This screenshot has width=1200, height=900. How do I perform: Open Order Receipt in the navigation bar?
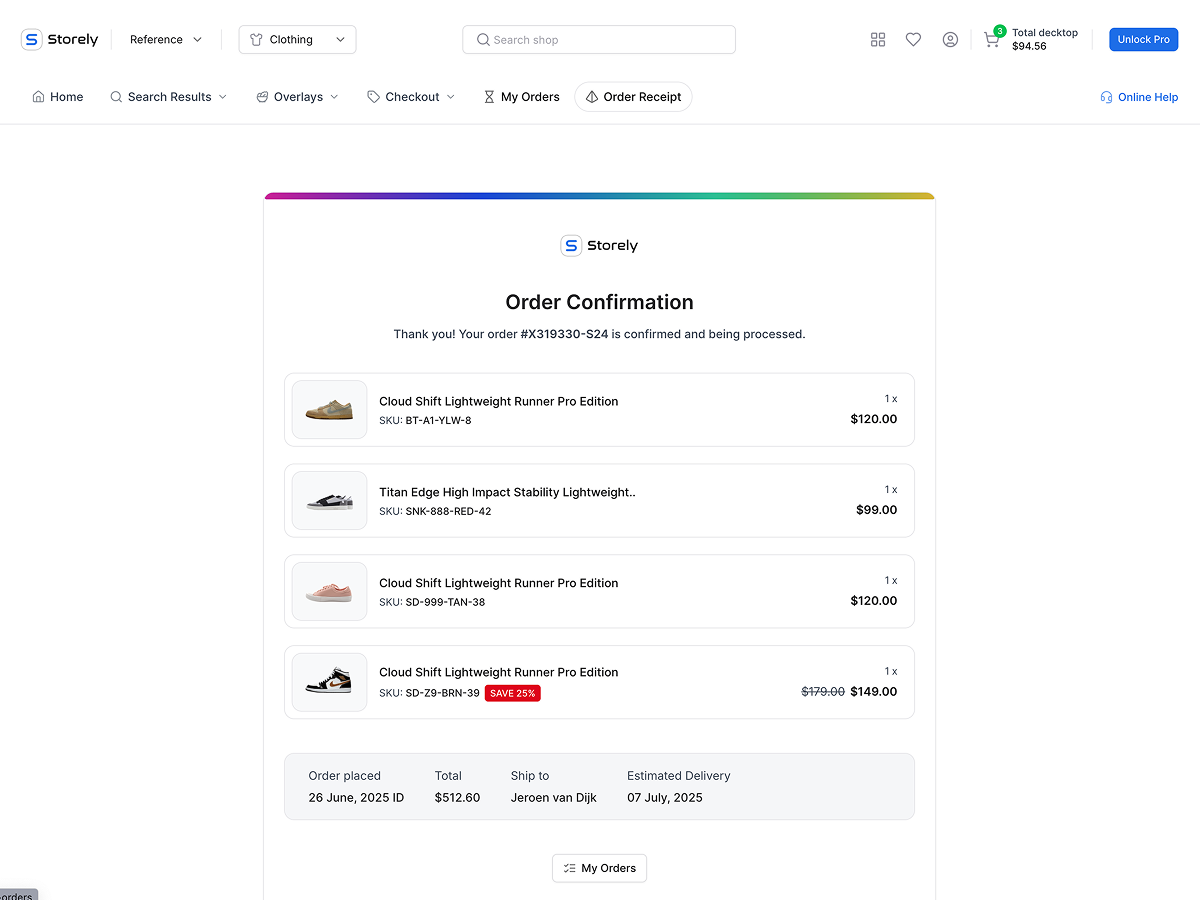click(x=633, y=96)
